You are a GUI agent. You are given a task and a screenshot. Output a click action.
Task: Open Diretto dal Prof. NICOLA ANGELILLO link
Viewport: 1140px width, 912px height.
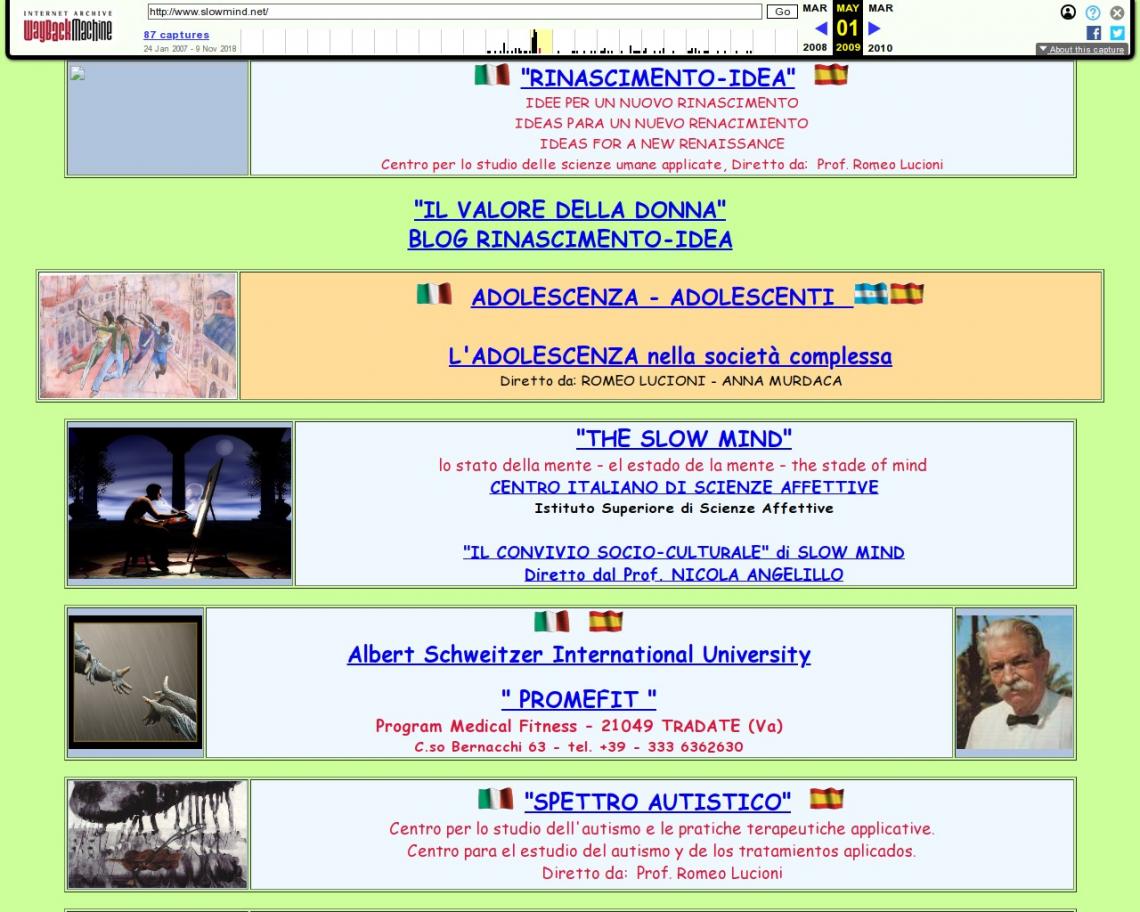point(684,575)
